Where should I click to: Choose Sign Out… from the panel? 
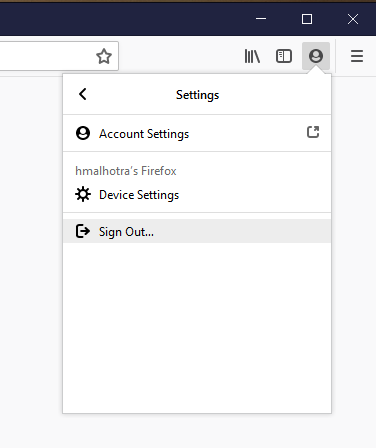click(x=197, y=231)
